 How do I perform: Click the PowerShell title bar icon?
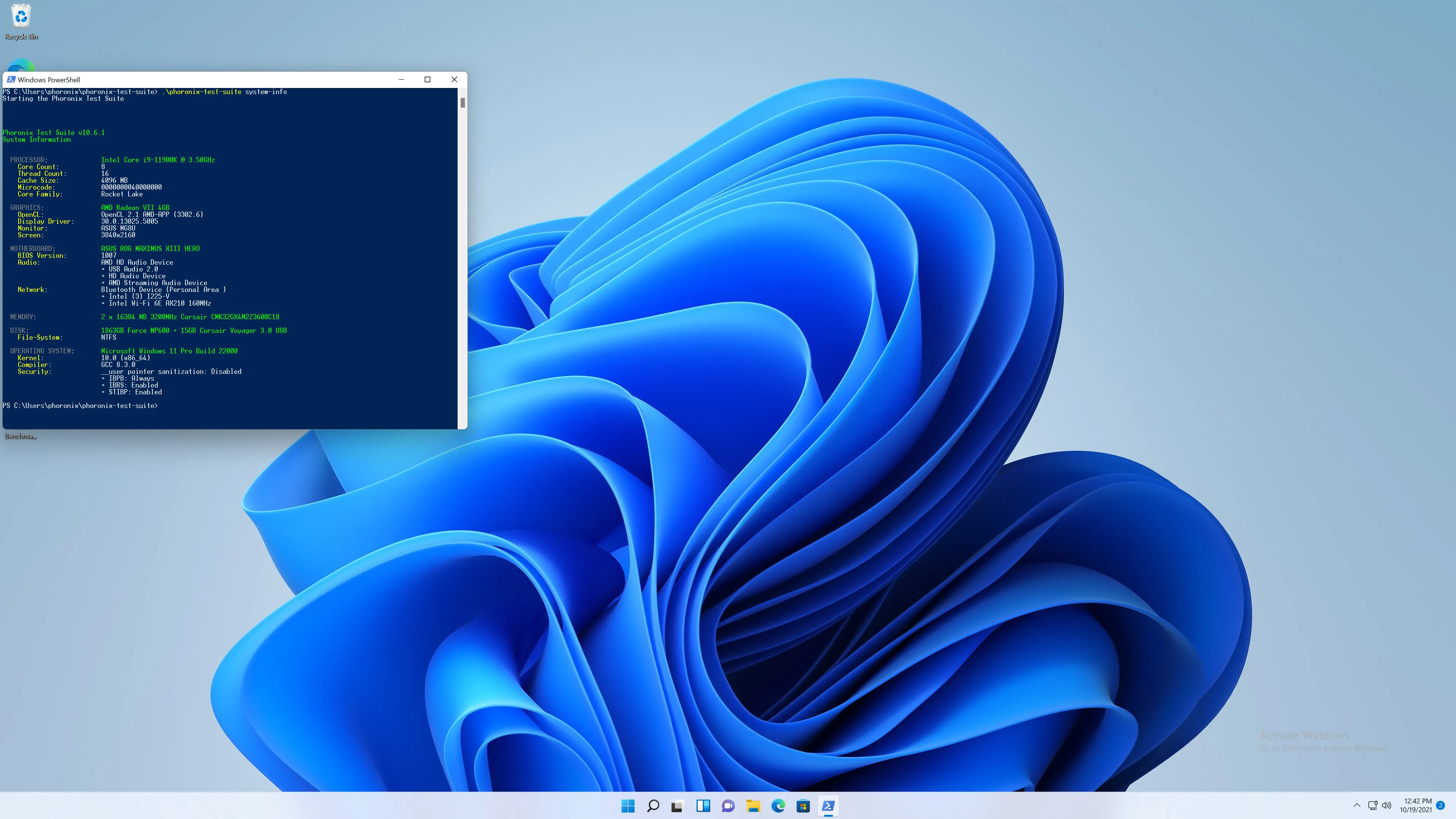pos(11,80)
